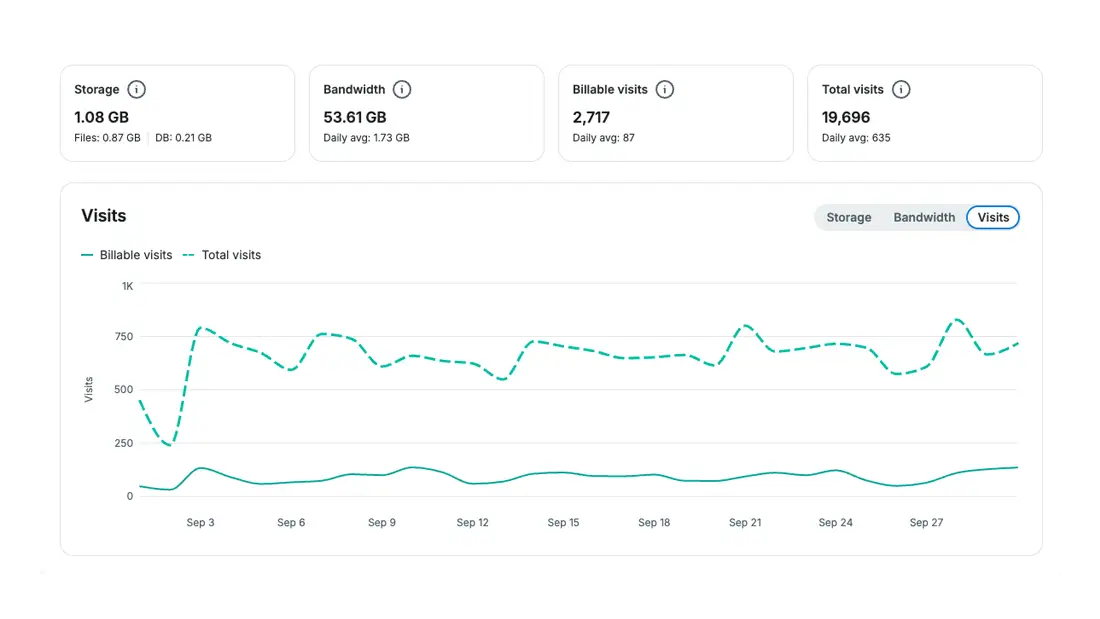Click the 0 y-axis label
This screenshot has height=619, width=1100.
click(130, 496)
